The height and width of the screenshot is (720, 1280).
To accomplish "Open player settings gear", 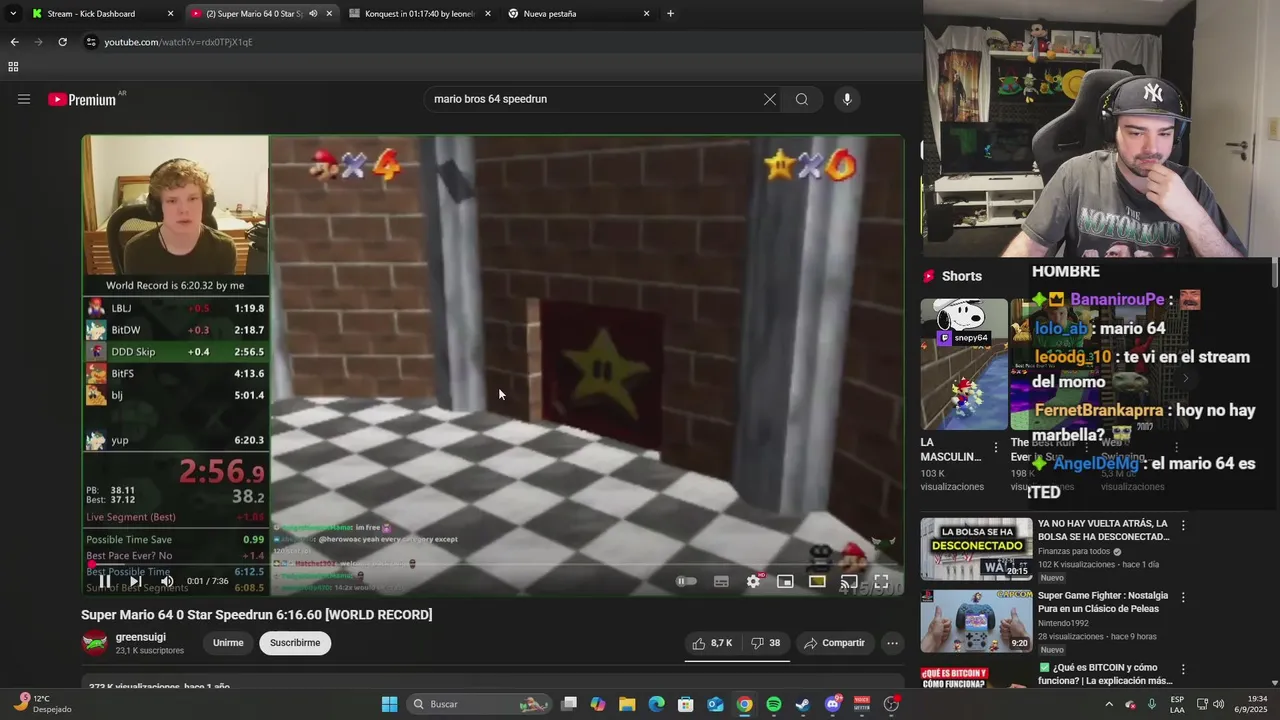I will tap(753, 581).
